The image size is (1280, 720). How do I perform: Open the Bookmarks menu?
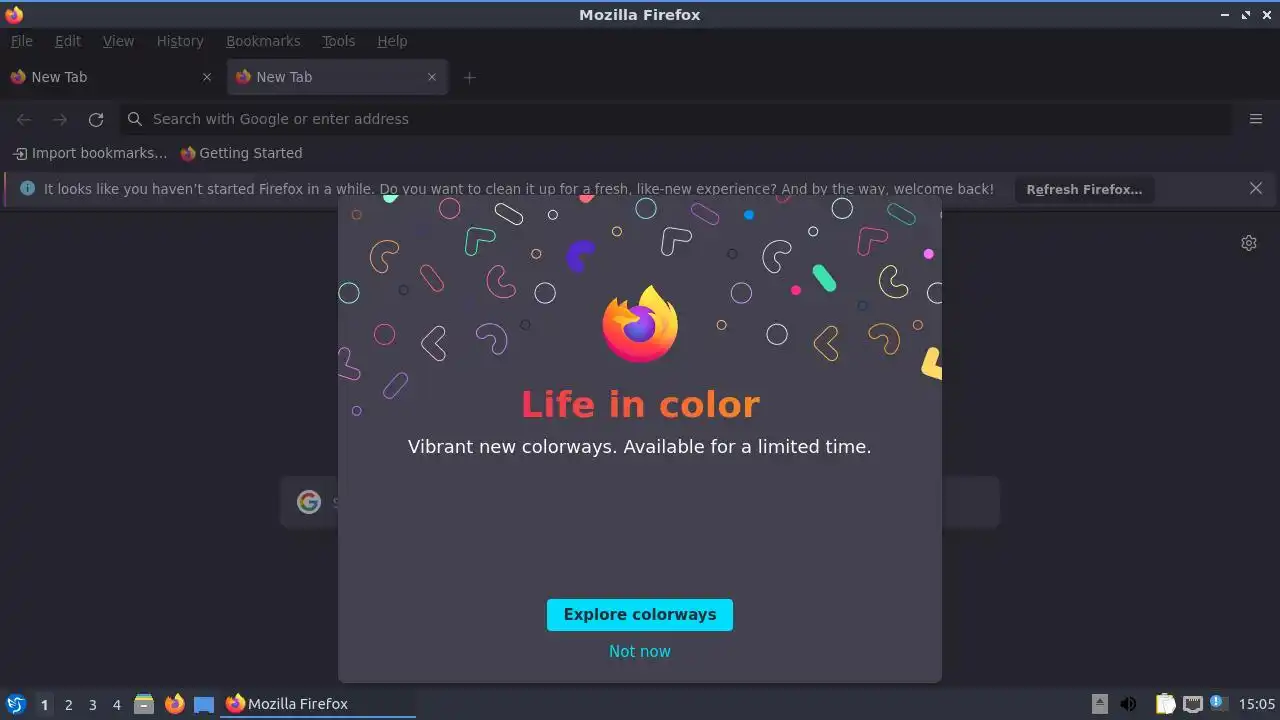(x=263, y=41)
